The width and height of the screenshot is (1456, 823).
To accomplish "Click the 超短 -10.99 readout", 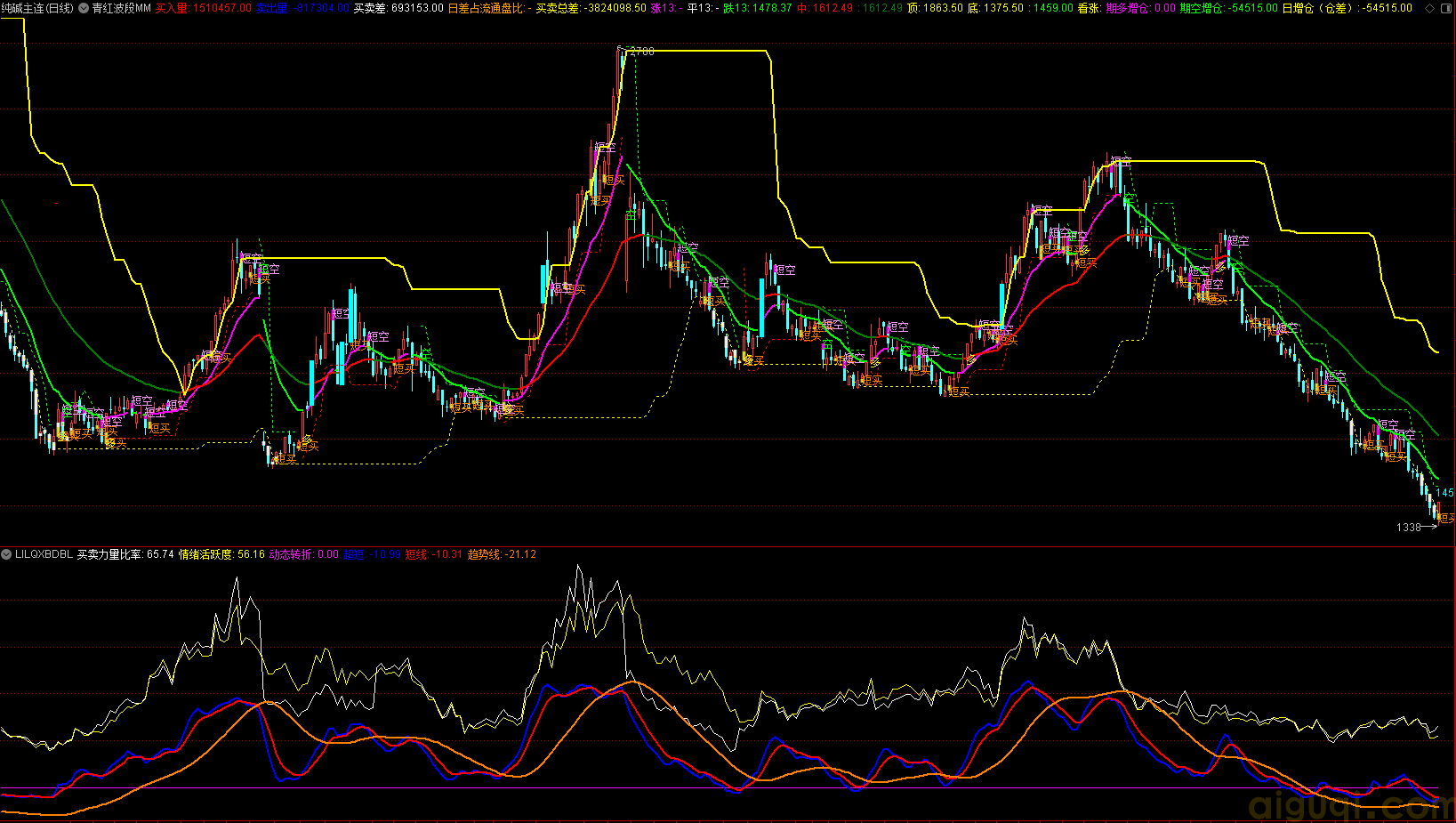I will coord(372,554).
